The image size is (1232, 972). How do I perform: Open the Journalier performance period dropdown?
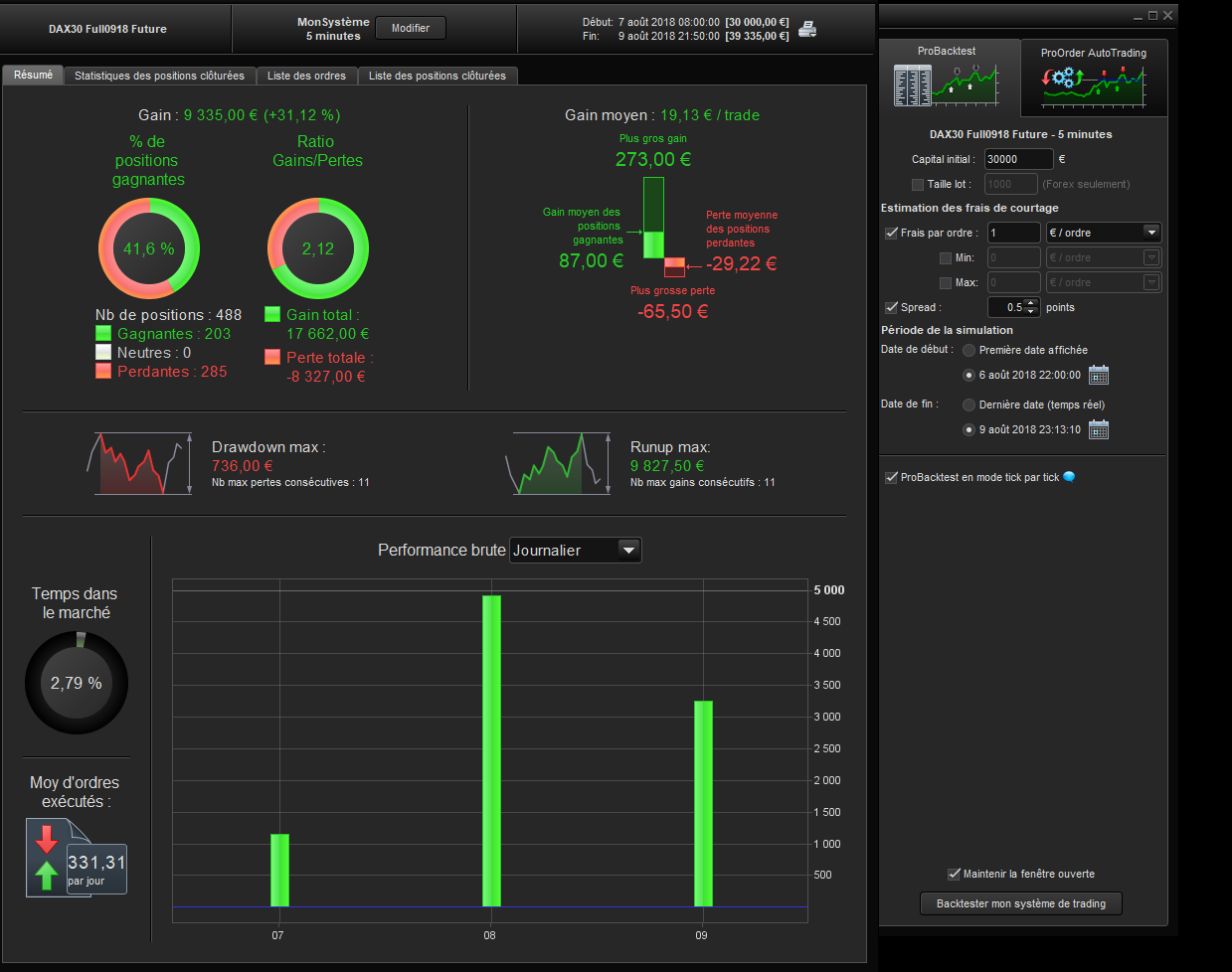576,550
